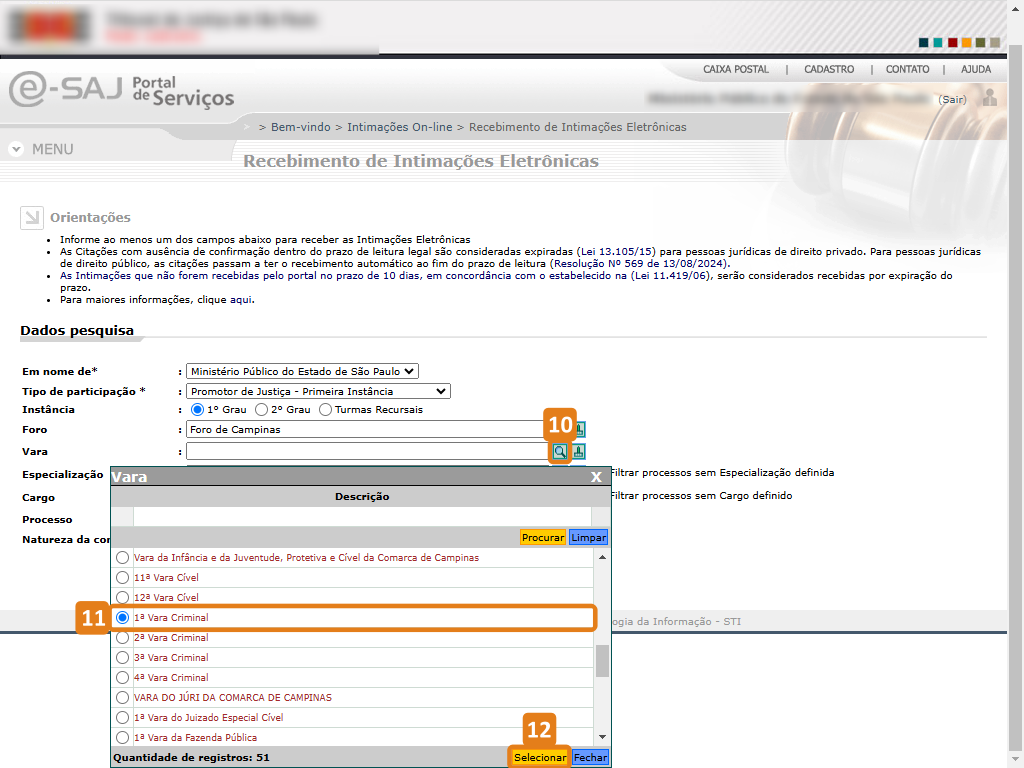Click the e-SAJ Portal de Serviços logo
Viewport: 1024px width, 768px height.
[121, 90]
